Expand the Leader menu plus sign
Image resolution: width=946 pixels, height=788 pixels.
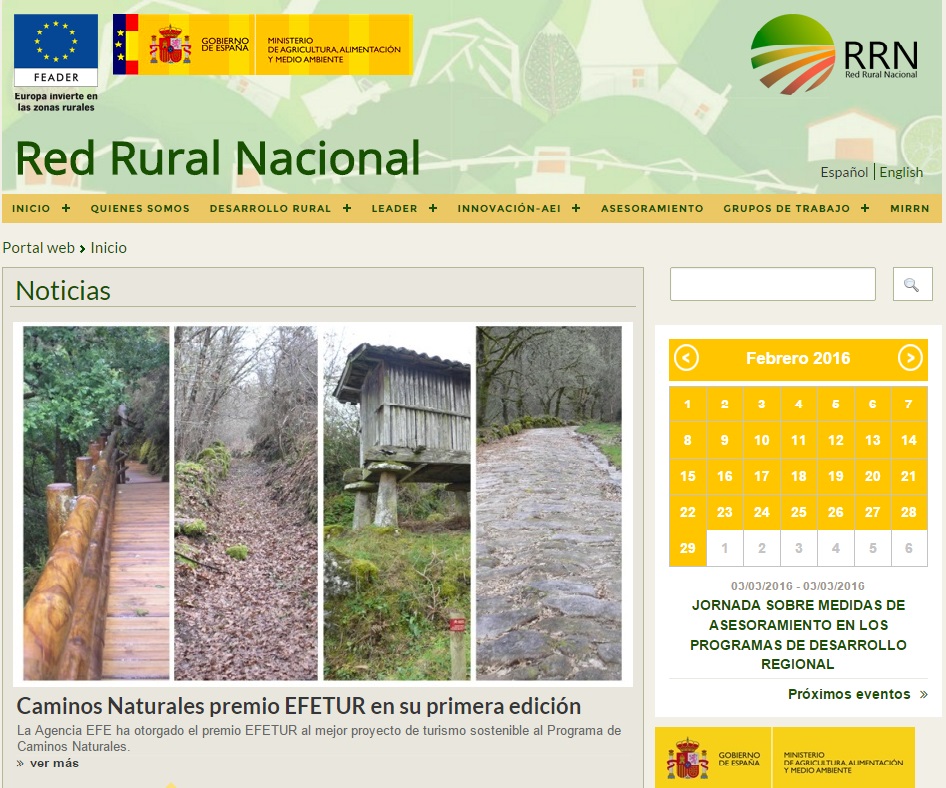pos(433,208)
